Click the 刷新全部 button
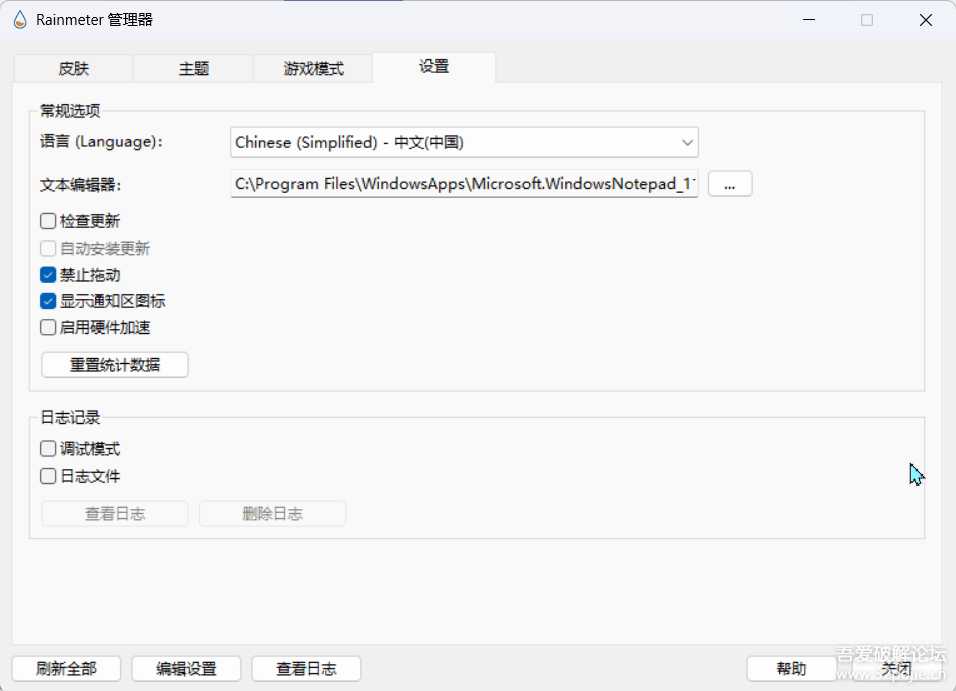The width and height of the screenshot is (956, 691). 66,668
